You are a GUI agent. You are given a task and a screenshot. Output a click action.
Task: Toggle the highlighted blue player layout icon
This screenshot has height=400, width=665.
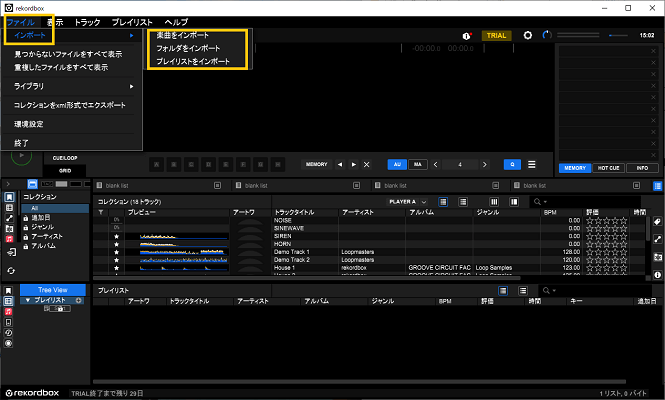pos(32,184)
